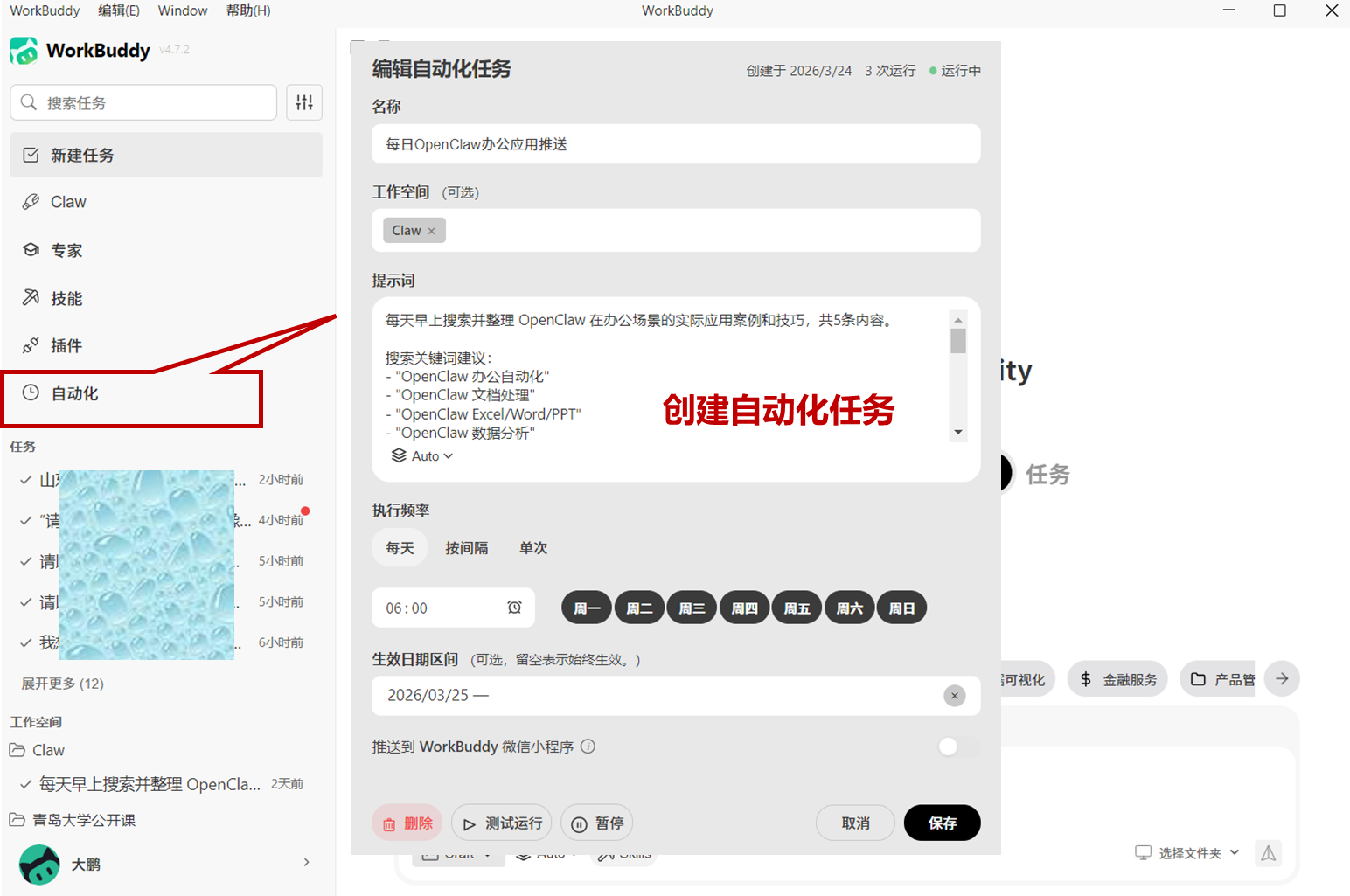Open the 青岛大学公开课 workspace folder
The width and height of the screenshot is (1350, 896).
click(x=73, y=820)
